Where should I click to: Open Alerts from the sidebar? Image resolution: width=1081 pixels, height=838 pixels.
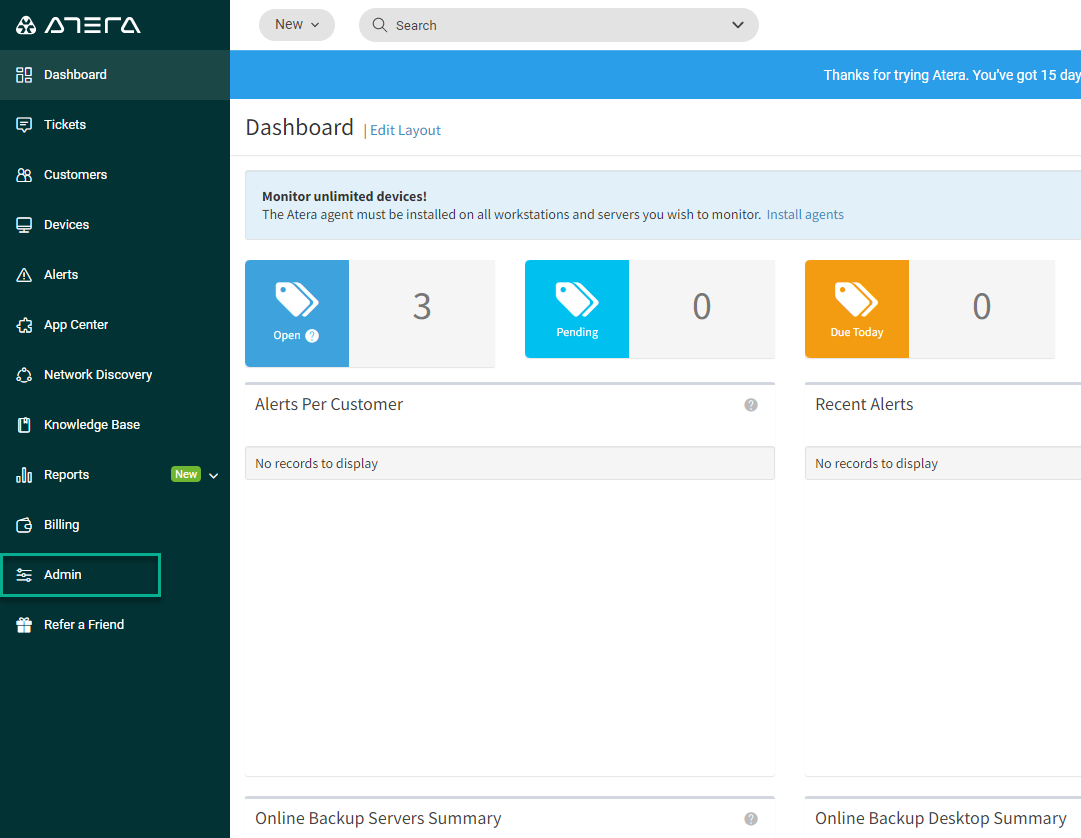[114, 275]
